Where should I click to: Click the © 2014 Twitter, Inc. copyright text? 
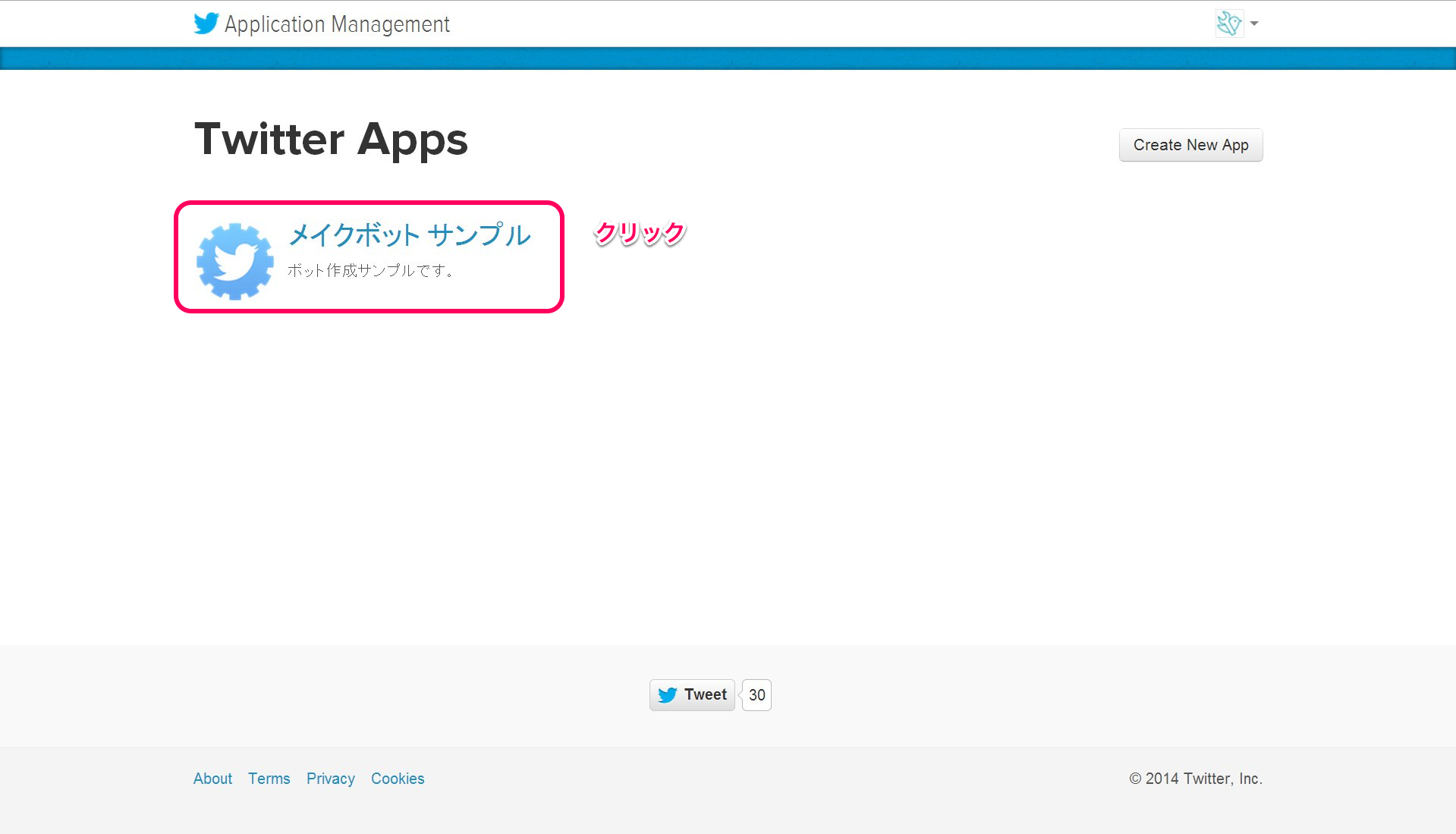(1196, 779)
